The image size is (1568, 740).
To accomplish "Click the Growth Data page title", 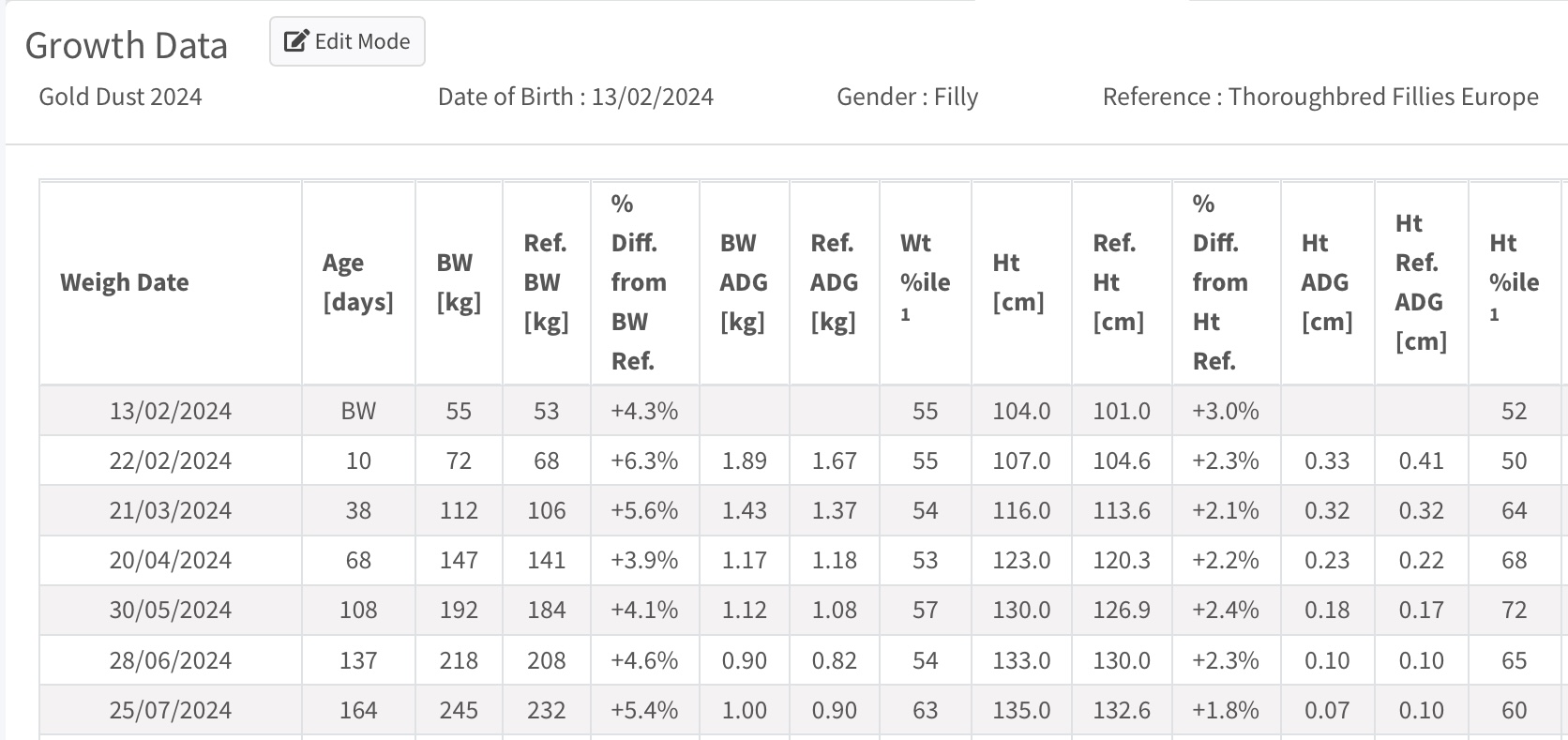I will tap(127, 44).
